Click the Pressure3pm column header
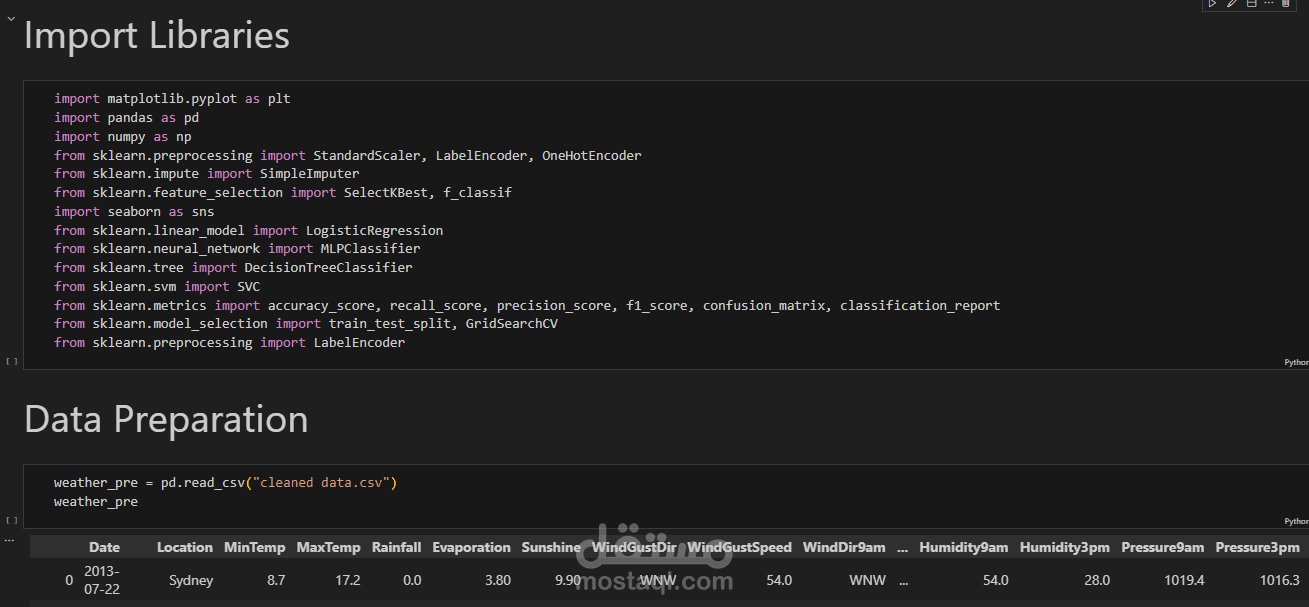 [1257, 547]
